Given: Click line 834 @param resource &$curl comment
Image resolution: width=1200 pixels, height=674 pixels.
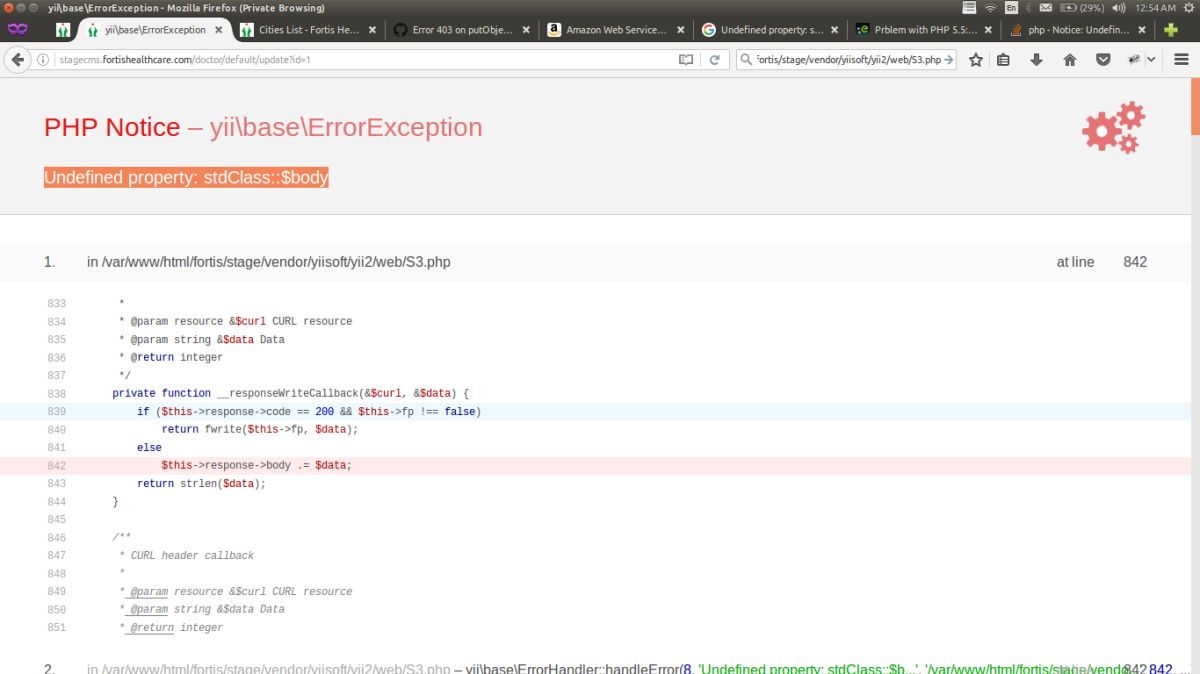Looking at the screenshot, I should click(x=235, y=321).
